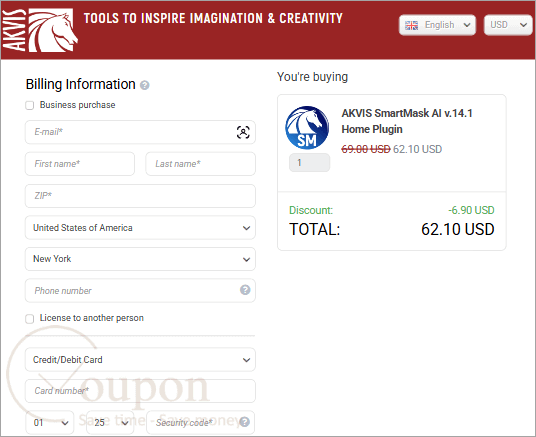Open the English language dropdown
The height and width of the screenshot is (437, 536).
click(437, 25)
